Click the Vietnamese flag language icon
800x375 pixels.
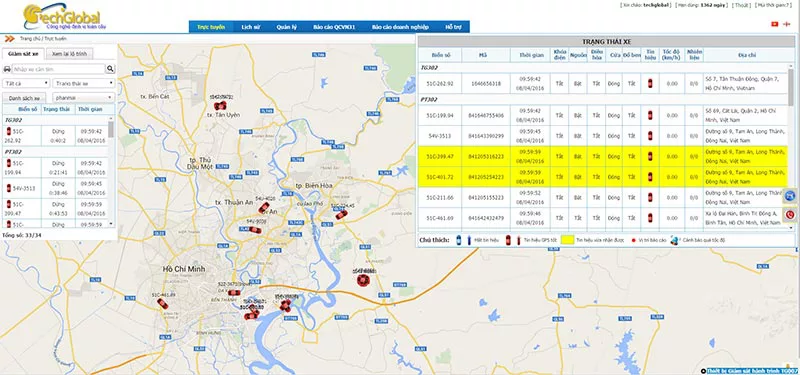tap(774, 24)
